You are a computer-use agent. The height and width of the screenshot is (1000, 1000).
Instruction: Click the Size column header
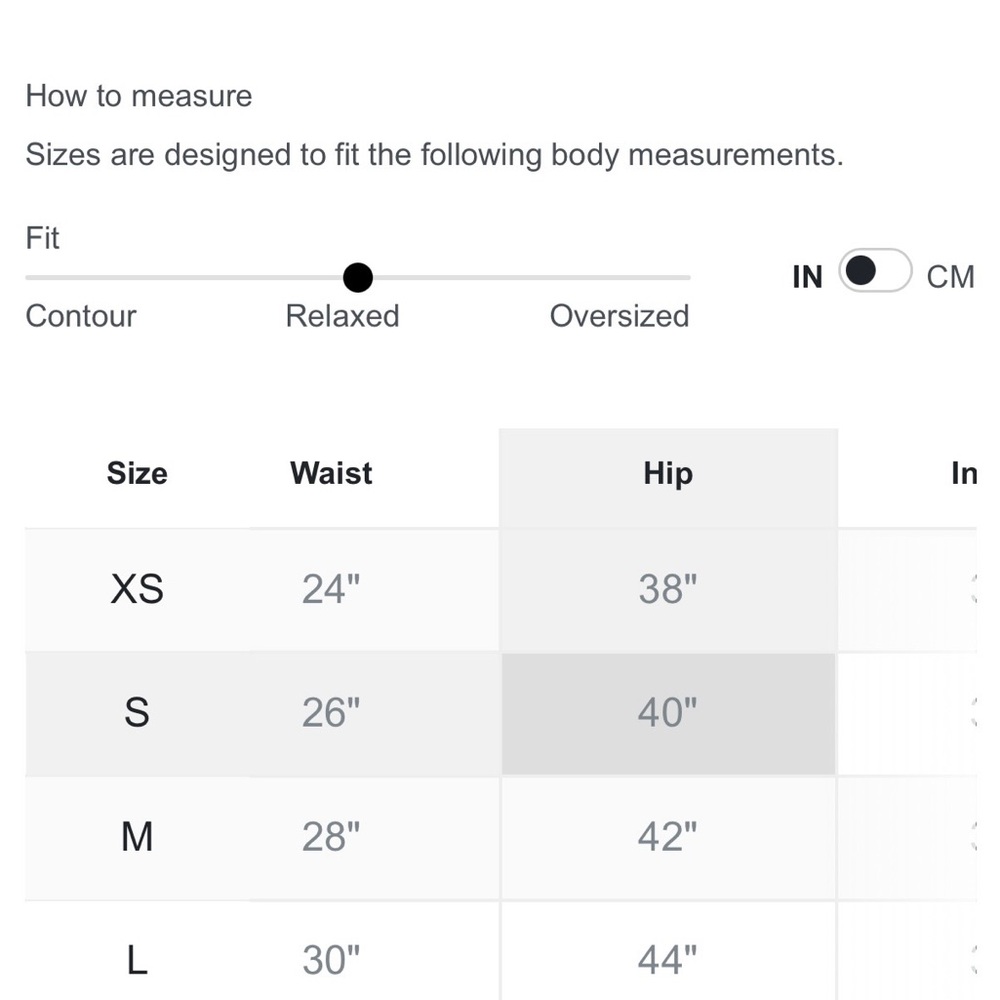137,473
